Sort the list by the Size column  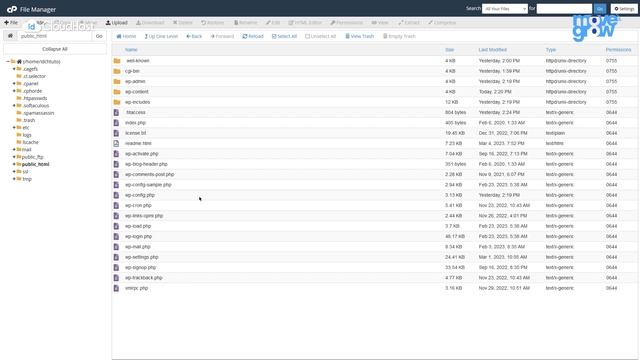tap(450, 50)
